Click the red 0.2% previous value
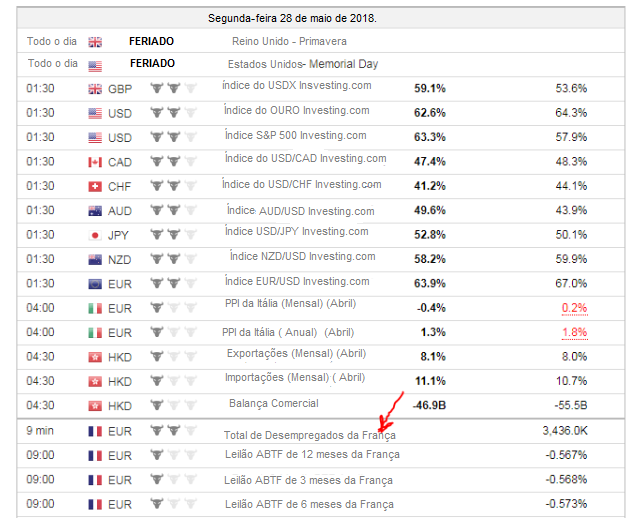641x530 pixels. click(x=574, y=308)
